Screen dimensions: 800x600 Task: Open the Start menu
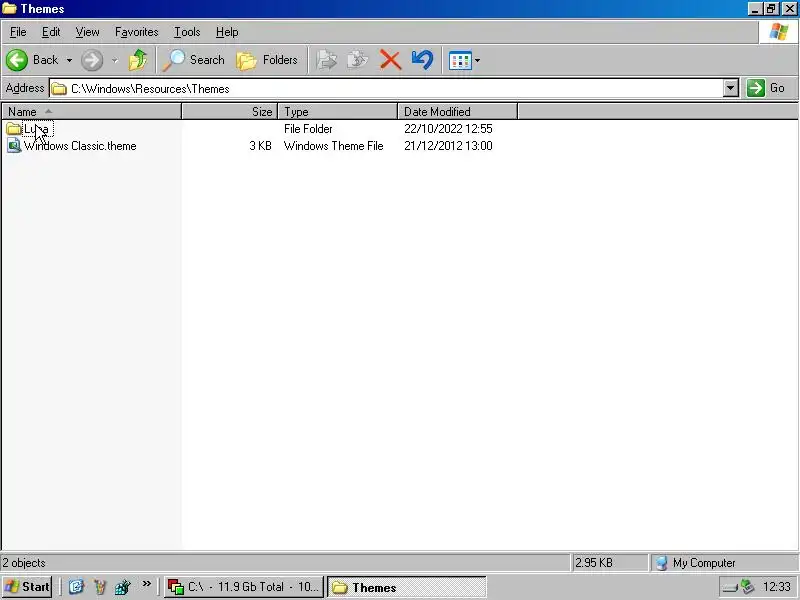pyautogui.click(x=27, y=587)
